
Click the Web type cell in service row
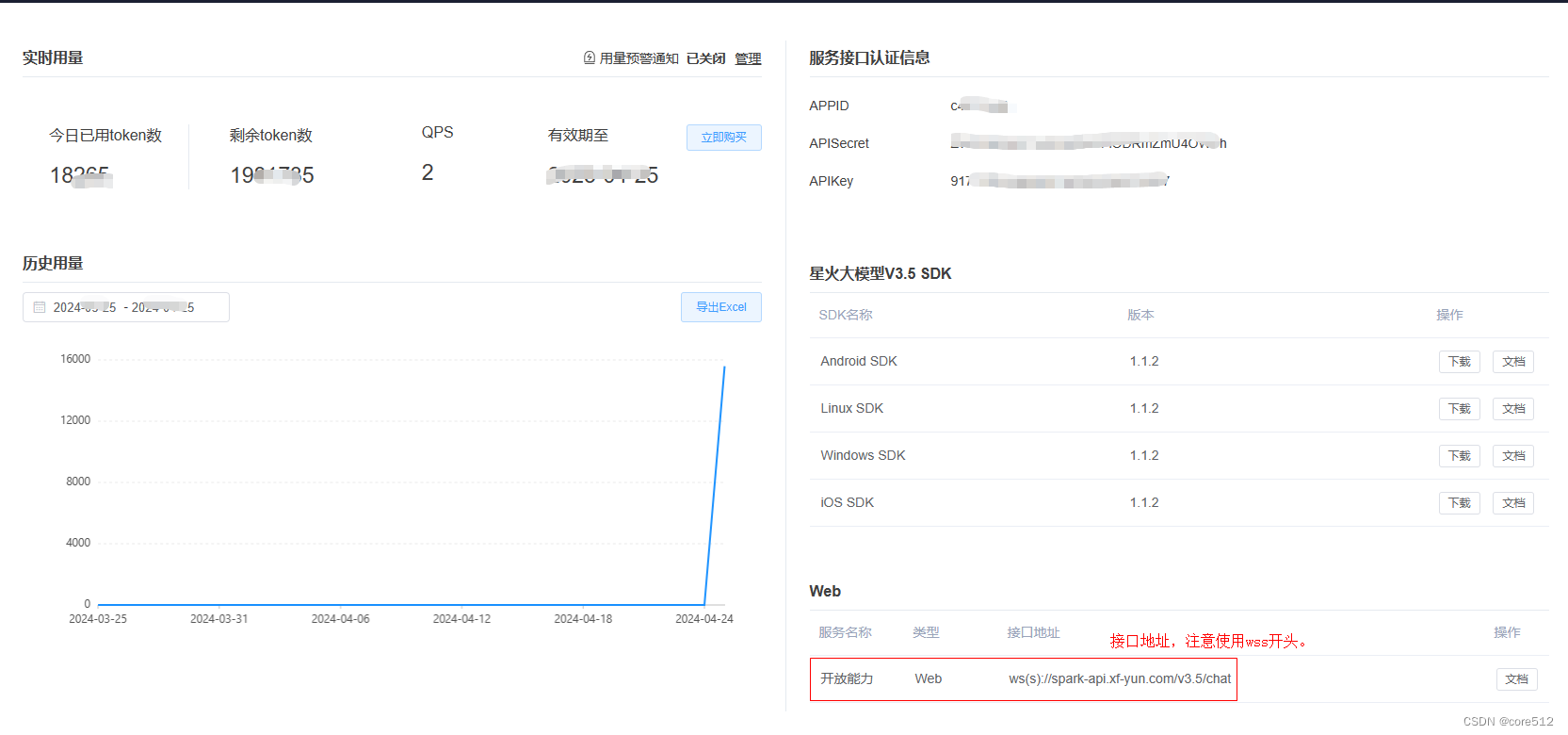coord(929,678)
